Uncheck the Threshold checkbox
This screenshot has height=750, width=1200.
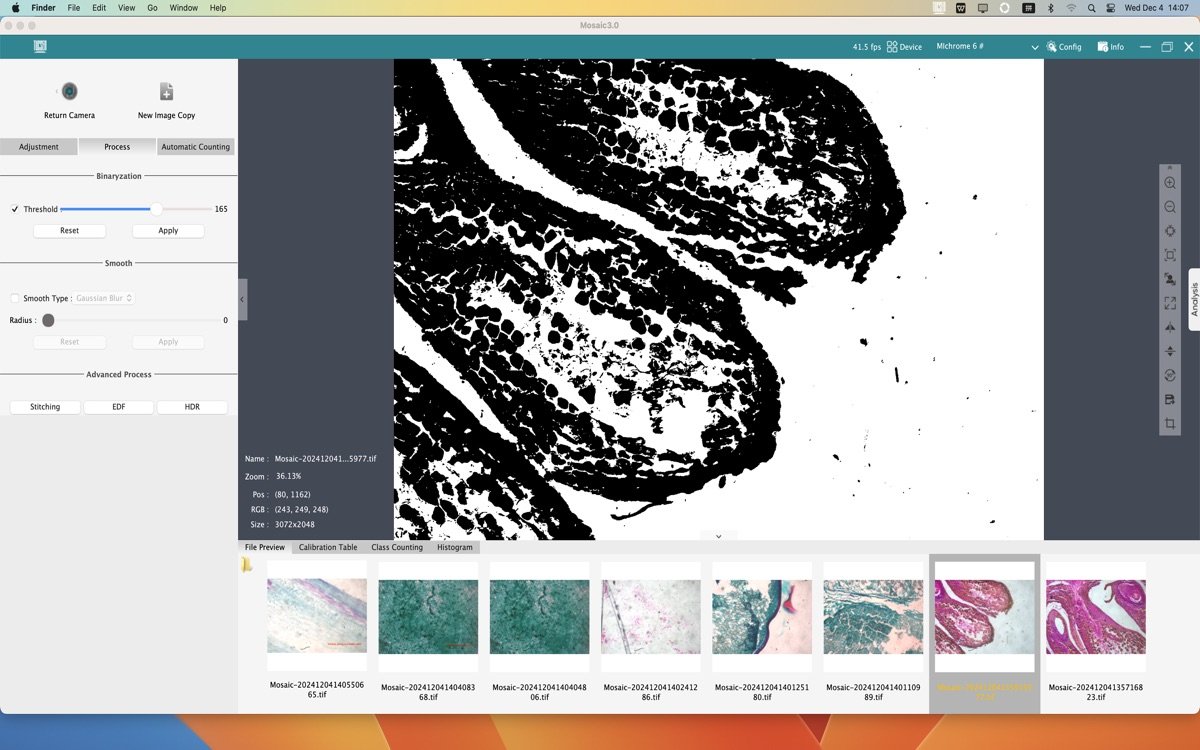point(15,209)
